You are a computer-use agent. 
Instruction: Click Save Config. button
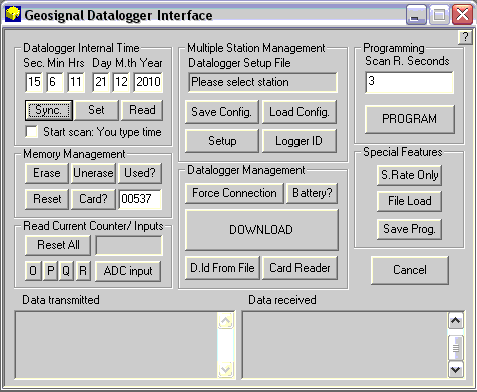[222, 112]
